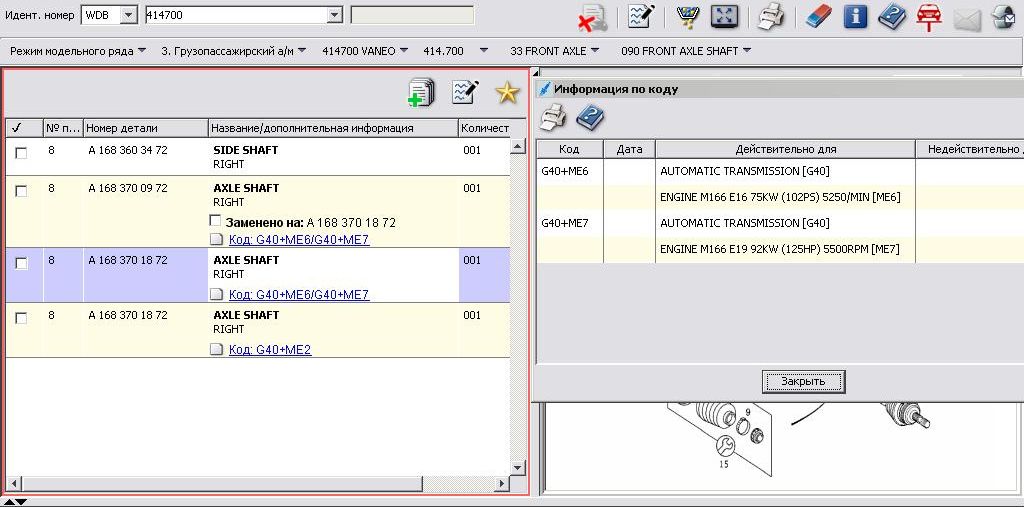The image size is (1024, 507).
Task: Open the blue info icon
Action: 855,16
